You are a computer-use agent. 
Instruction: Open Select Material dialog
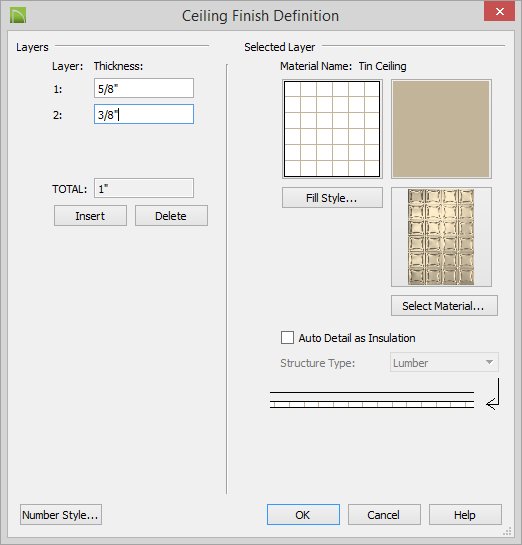444,306
